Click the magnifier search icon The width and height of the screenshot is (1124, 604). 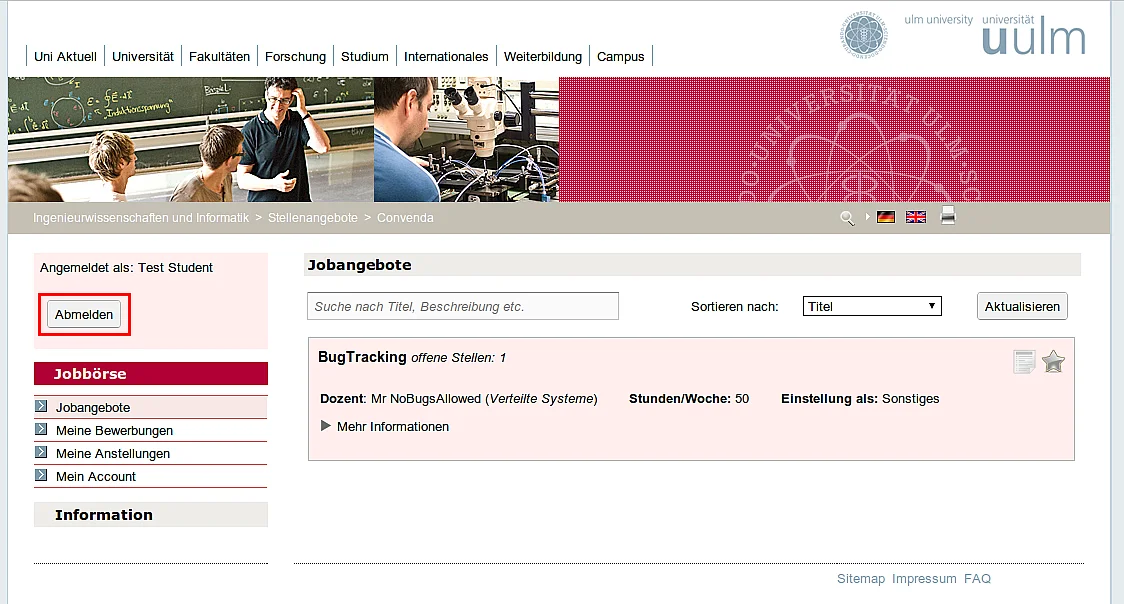click(x=847, y=219)
